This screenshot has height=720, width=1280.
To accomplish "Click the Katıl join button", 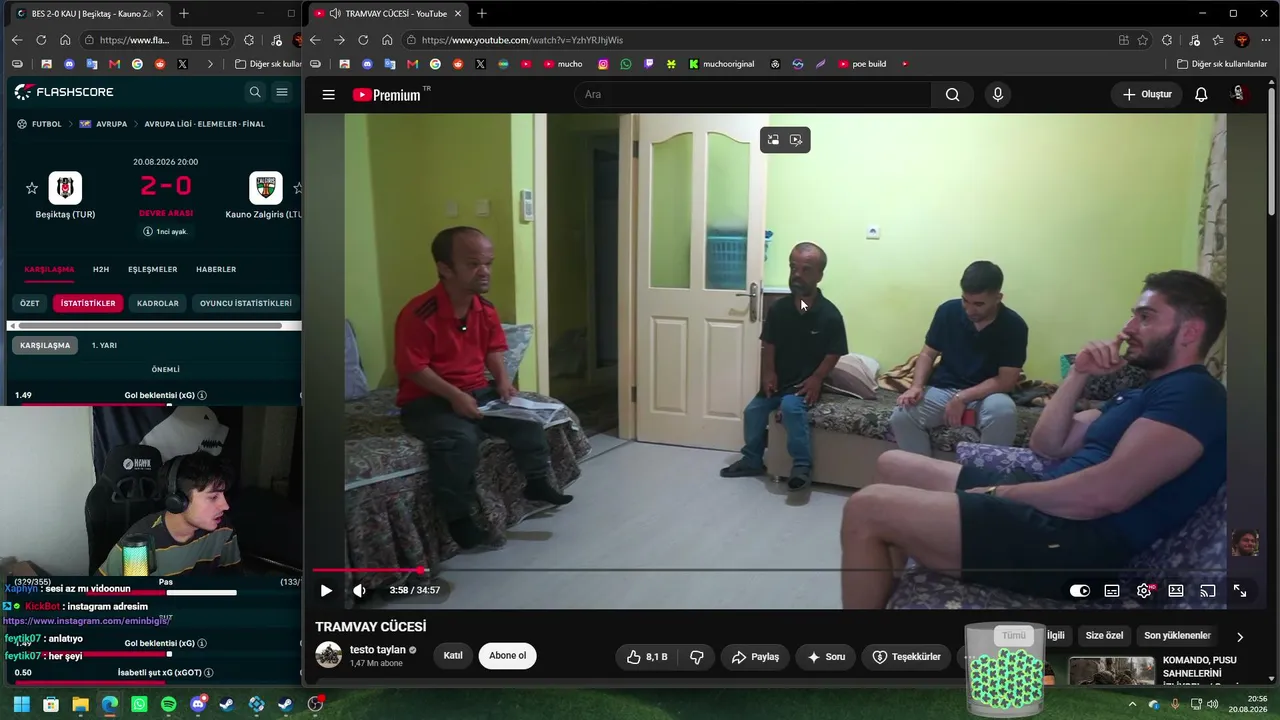I will click(453, 656).
